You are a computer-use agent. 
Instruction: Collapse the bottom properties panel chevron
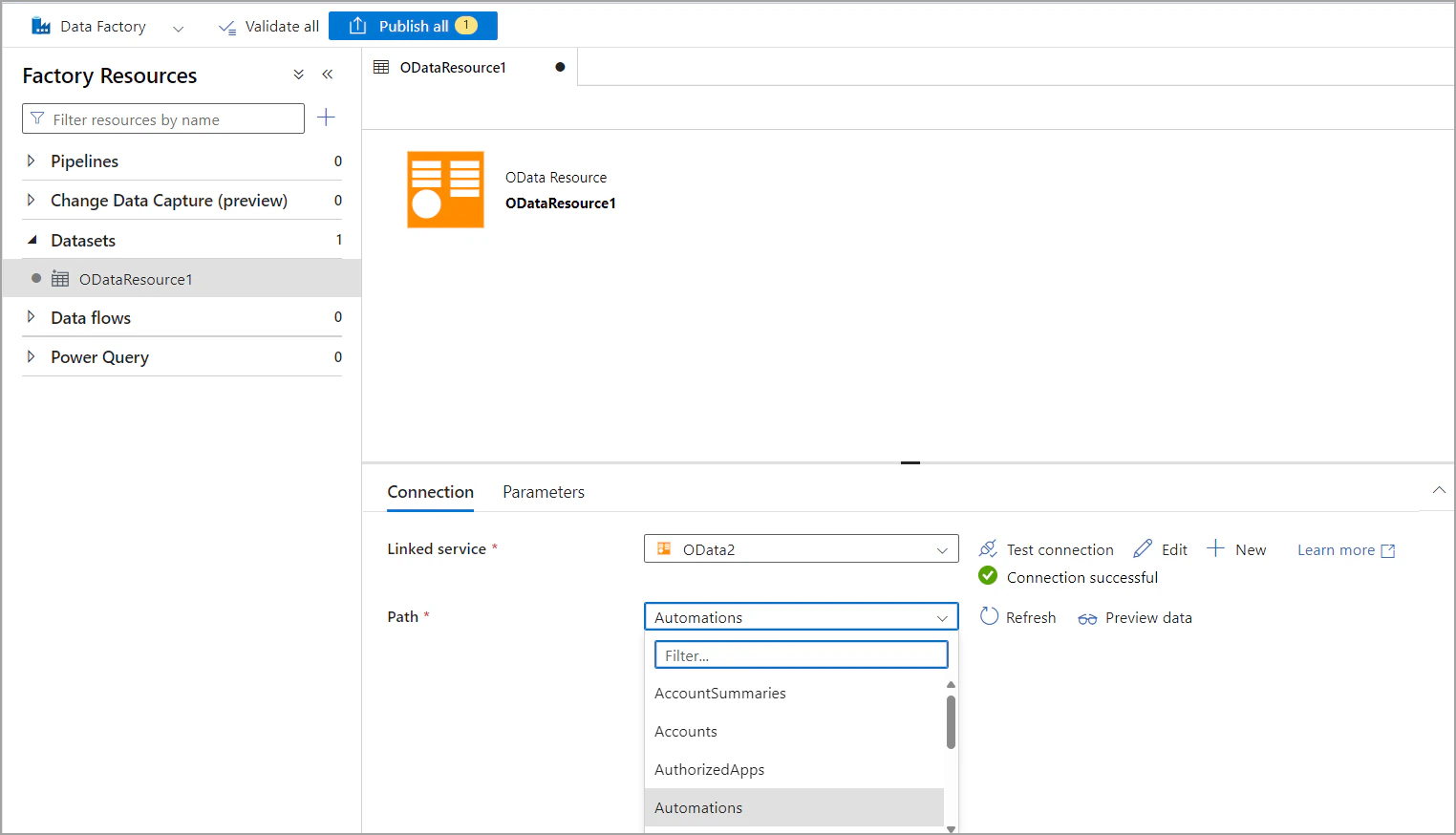click(1439, 490)
